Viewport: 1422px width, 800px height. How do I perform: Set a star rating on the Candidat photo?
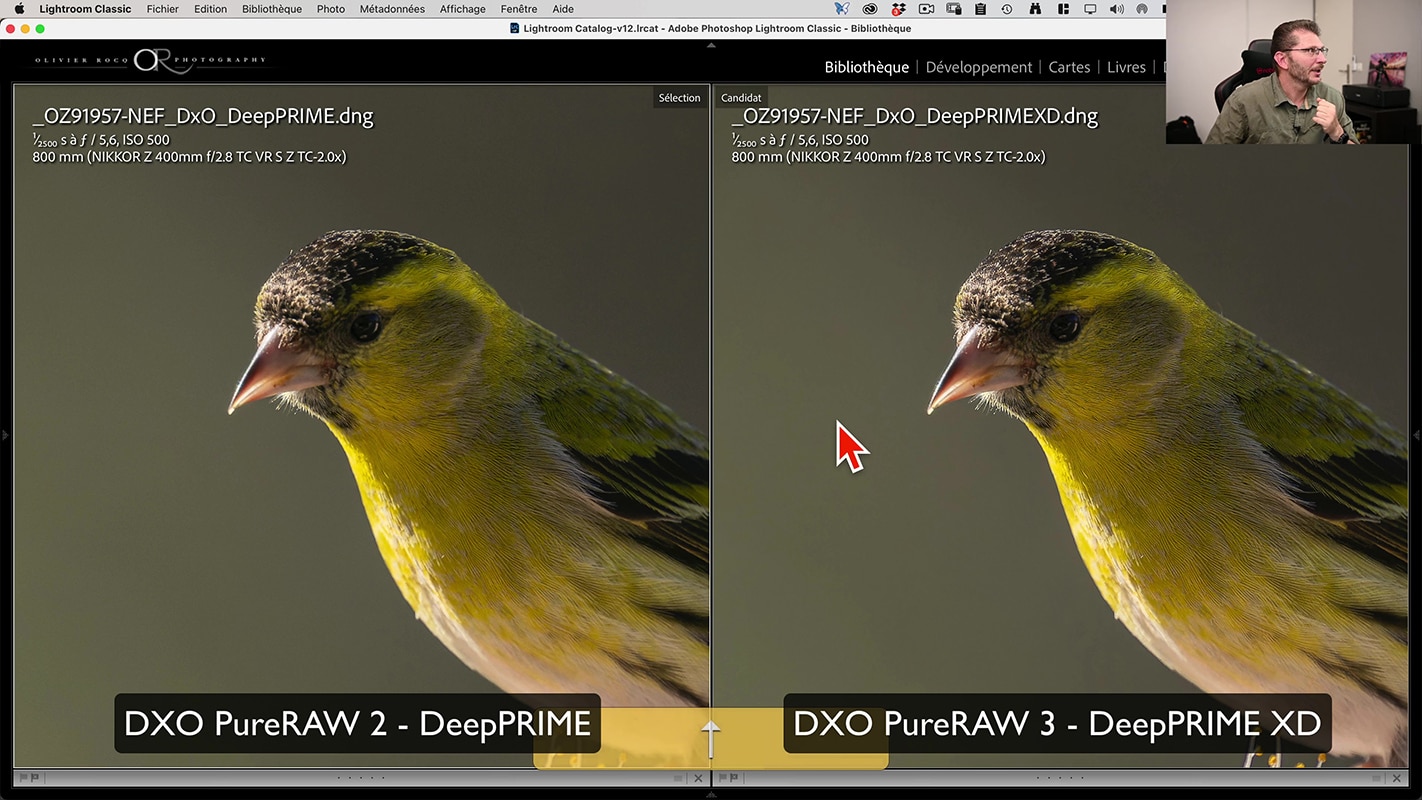[x=1061, y=777]
